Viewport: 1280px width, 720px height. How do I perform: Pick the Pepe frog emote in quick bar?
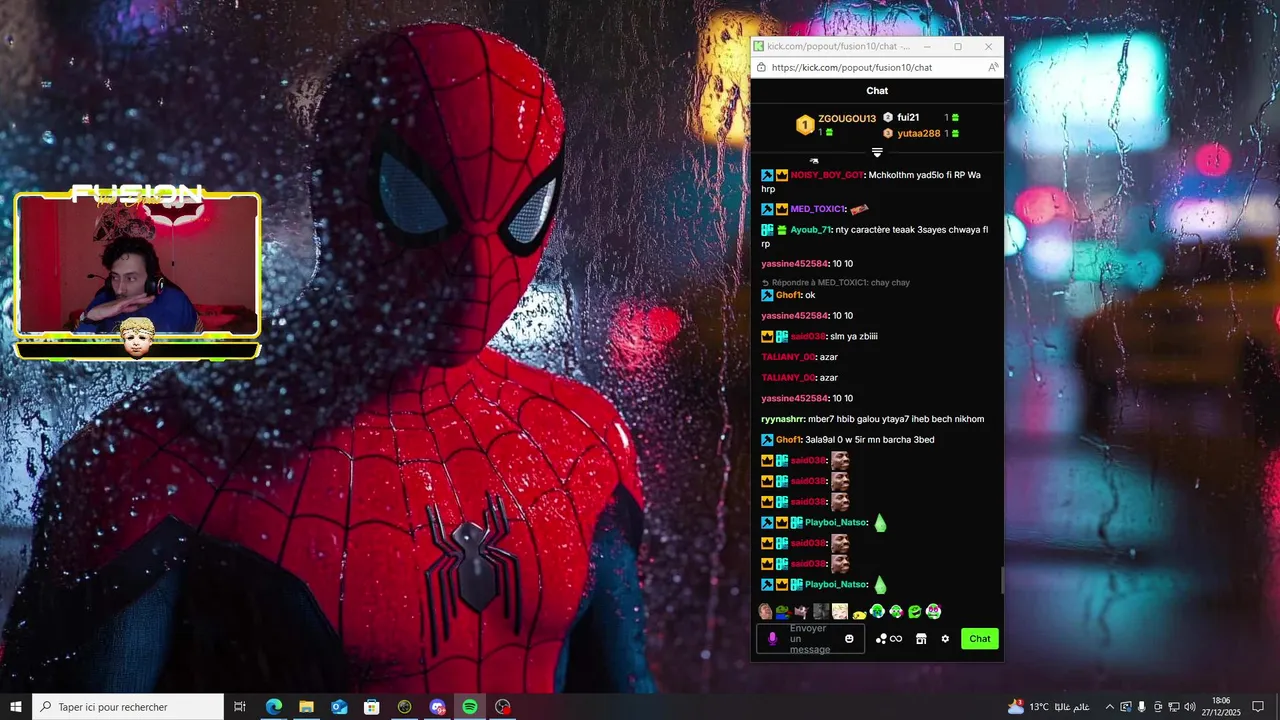783,611
